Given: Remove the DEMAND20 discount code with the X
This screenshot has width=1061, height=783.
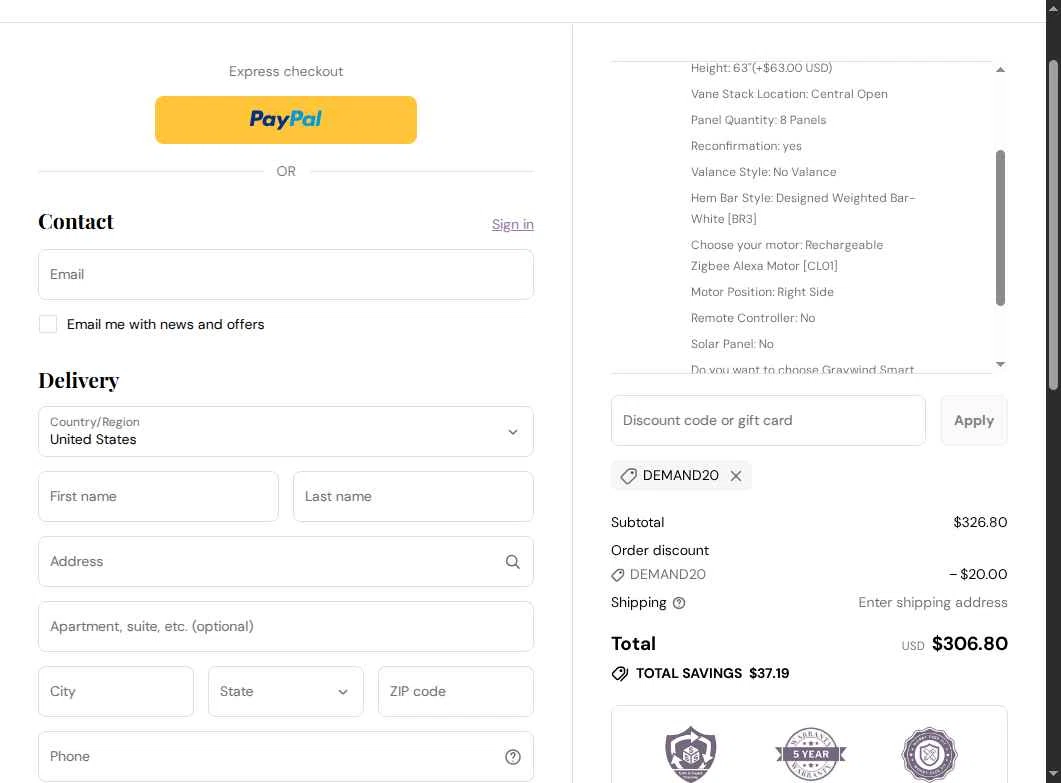Looking at the screenshot, I should pos(736,476).
